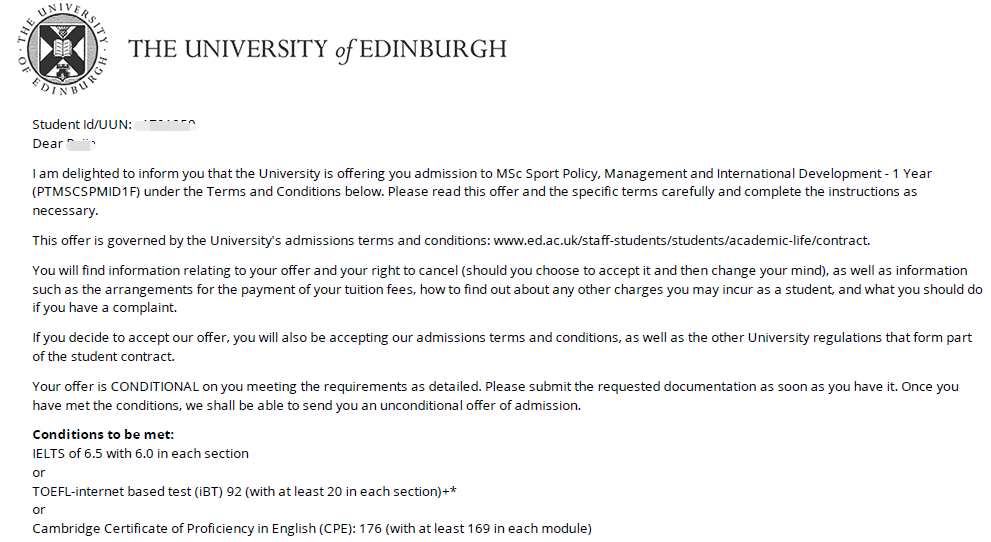Image resolution: width=991 pixels, height=542 pixels.
Task: Click the second 'or' before Cambridge Certificate
Action: click(39, 510)
